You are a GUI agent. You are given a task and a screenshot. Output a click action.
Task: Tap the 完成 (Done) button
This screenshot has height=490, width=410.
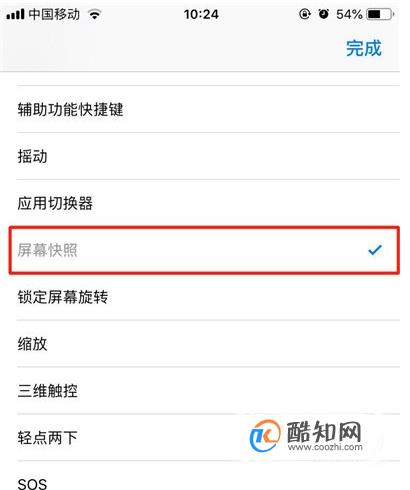pos(364,48)
